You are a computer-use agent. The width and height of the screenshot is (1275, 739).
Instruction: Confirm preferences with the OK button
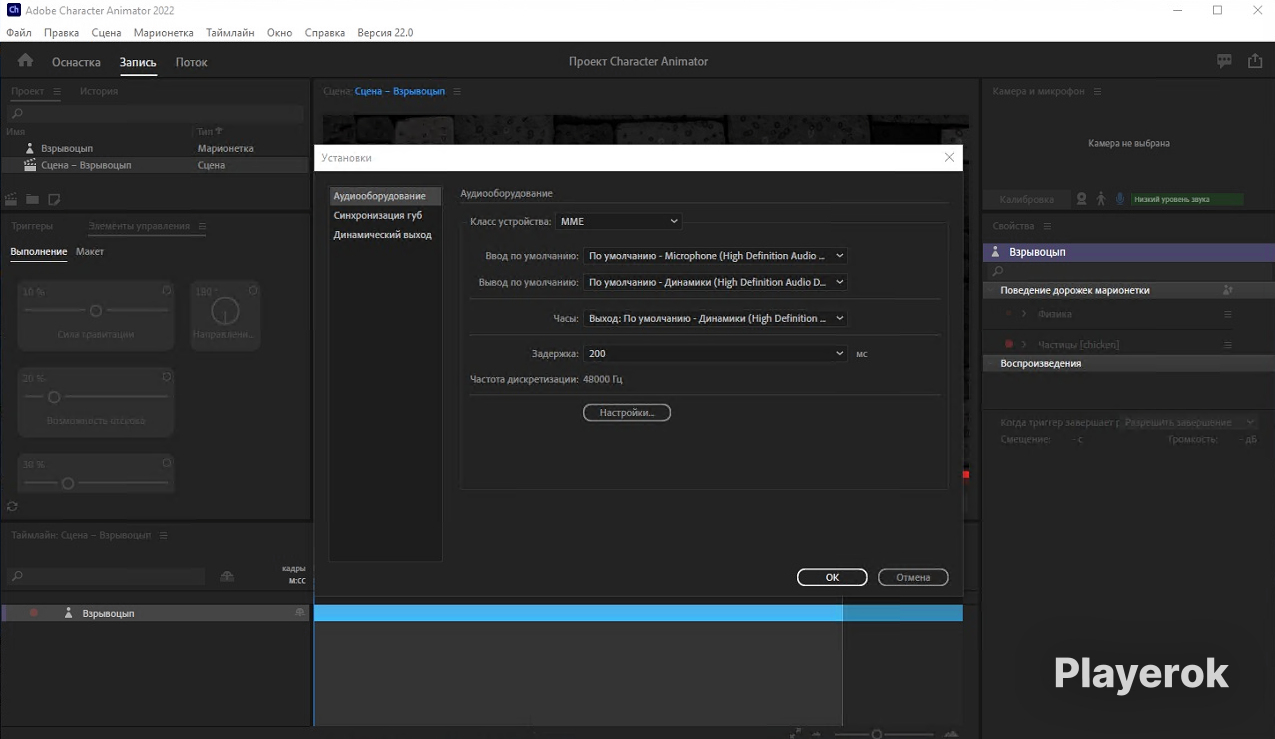(832, 577)
